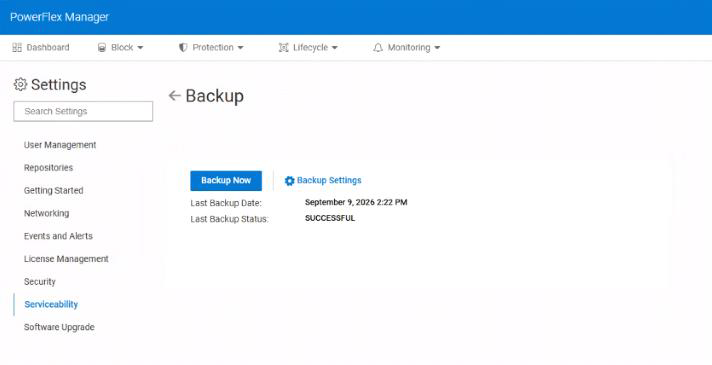The image size is (712, 365).
Task: Go to User Management settings
Action: pos(60,145)
